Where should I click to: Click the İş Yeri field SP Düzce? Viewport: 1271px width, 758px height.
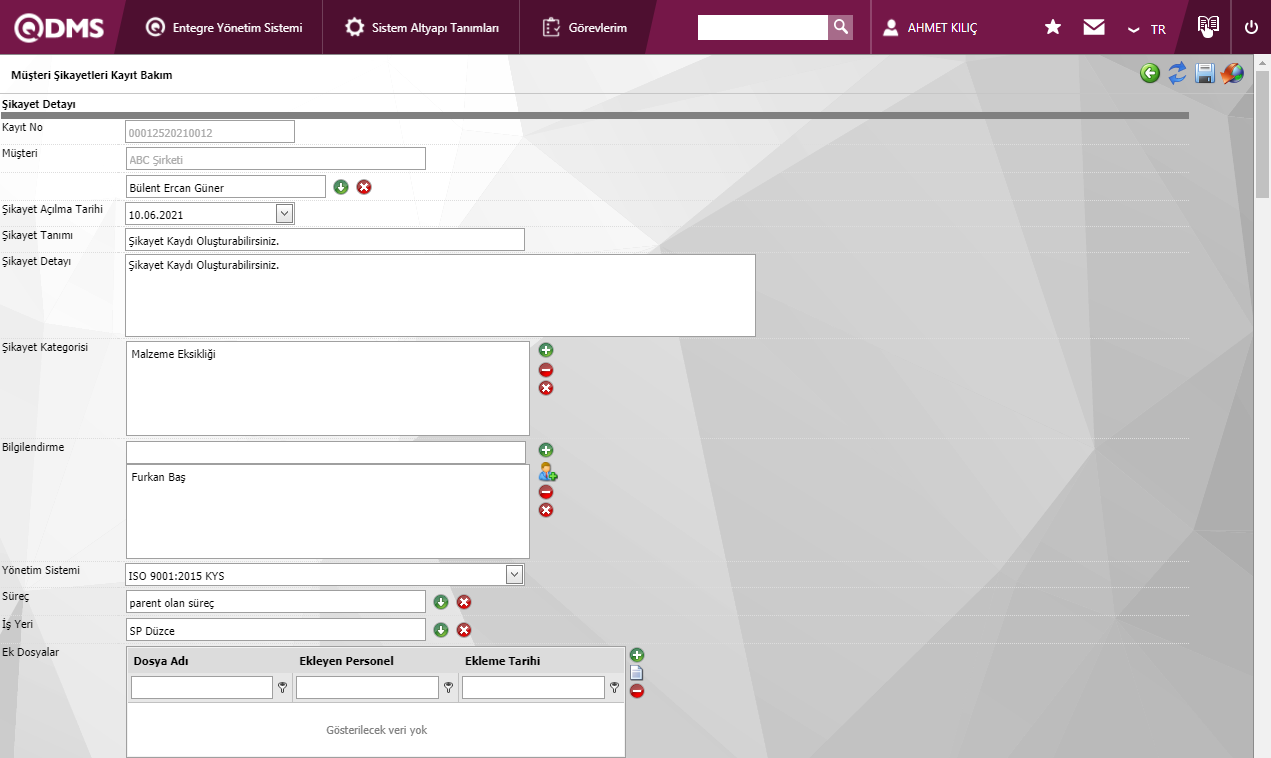pos(275,630)
